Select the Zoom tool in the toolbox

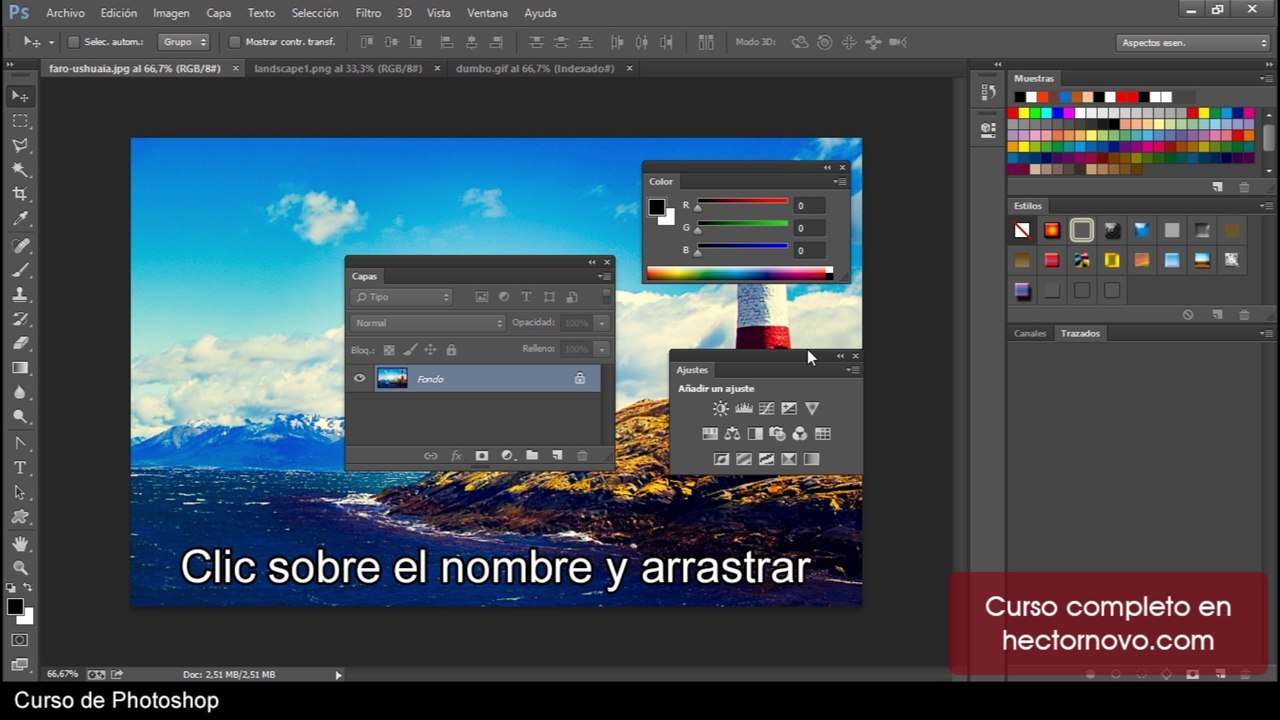pyautogui.click(x=20, y=568)
